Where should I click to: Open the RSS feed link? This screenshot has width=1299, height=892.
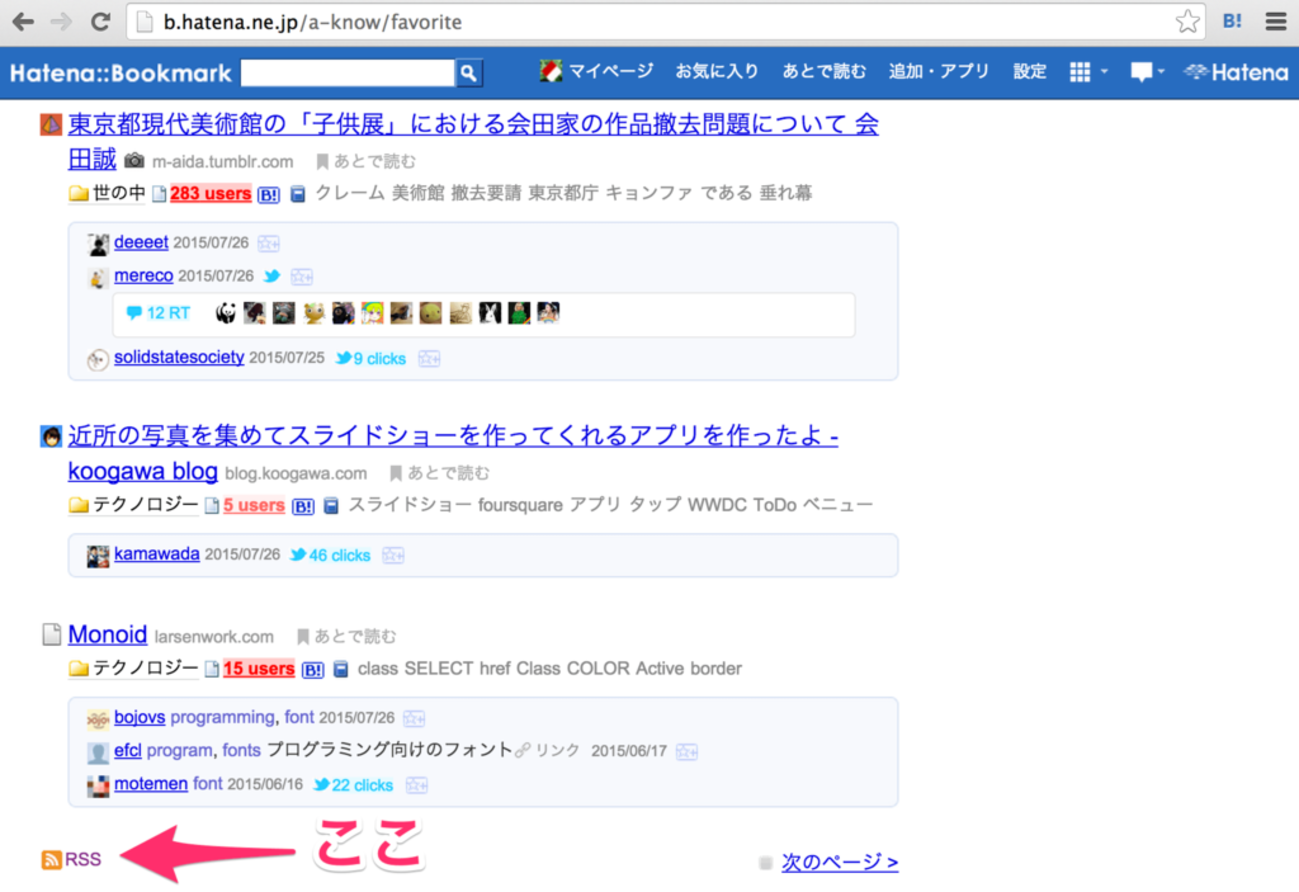click(x=72, y=860)
